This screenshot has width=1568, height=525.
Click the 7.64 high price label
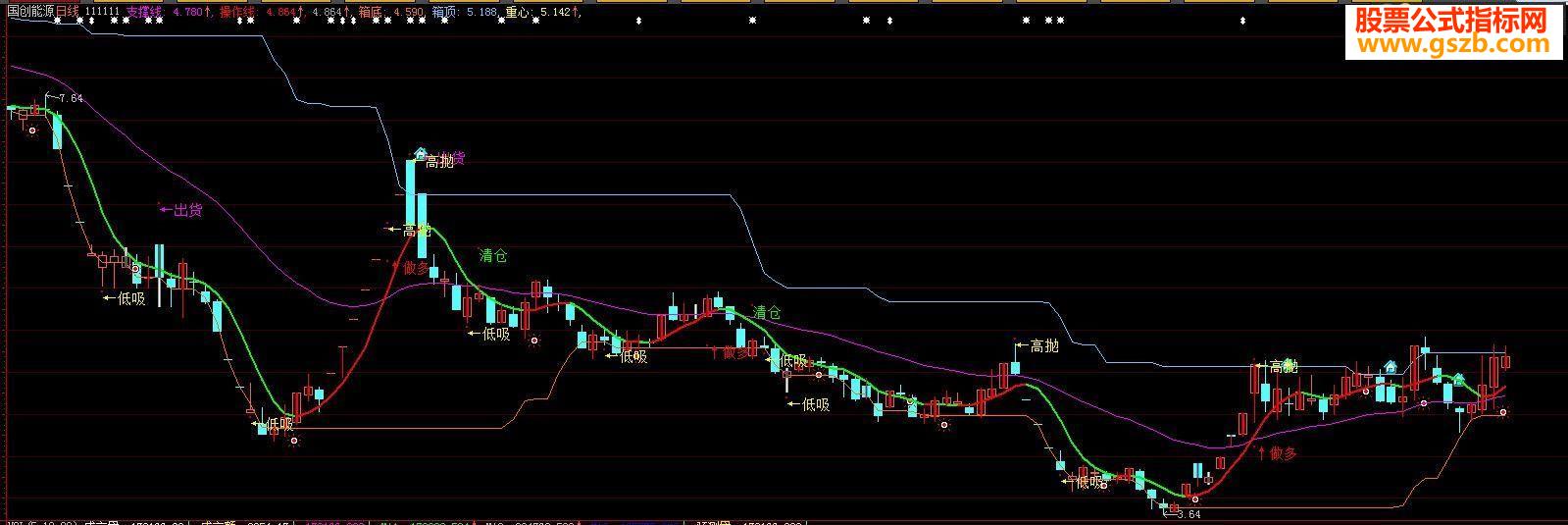tap(71, 98)
